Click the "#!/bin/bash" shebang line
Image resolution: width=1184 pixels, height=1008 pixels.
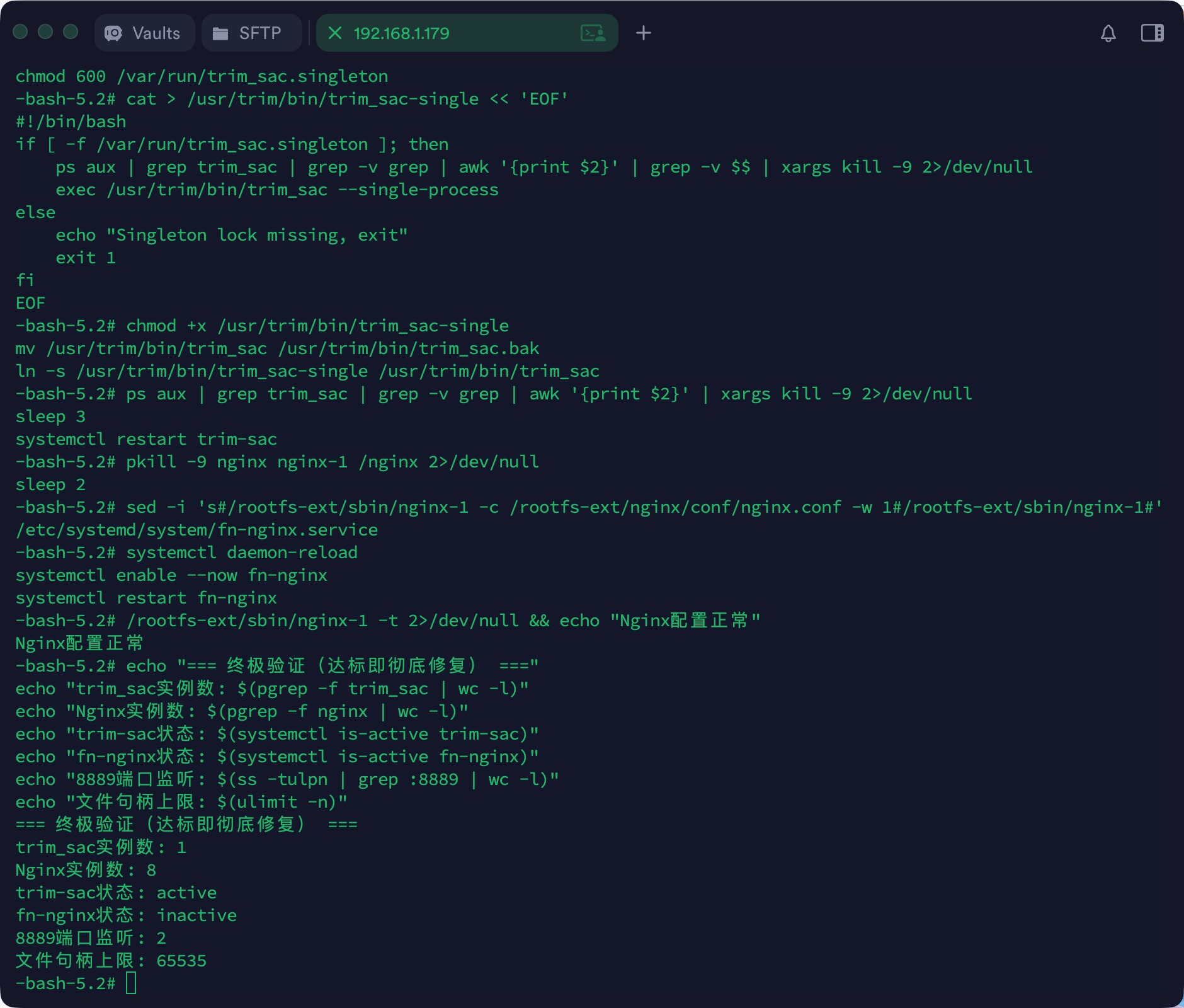(x=71, y=122)
